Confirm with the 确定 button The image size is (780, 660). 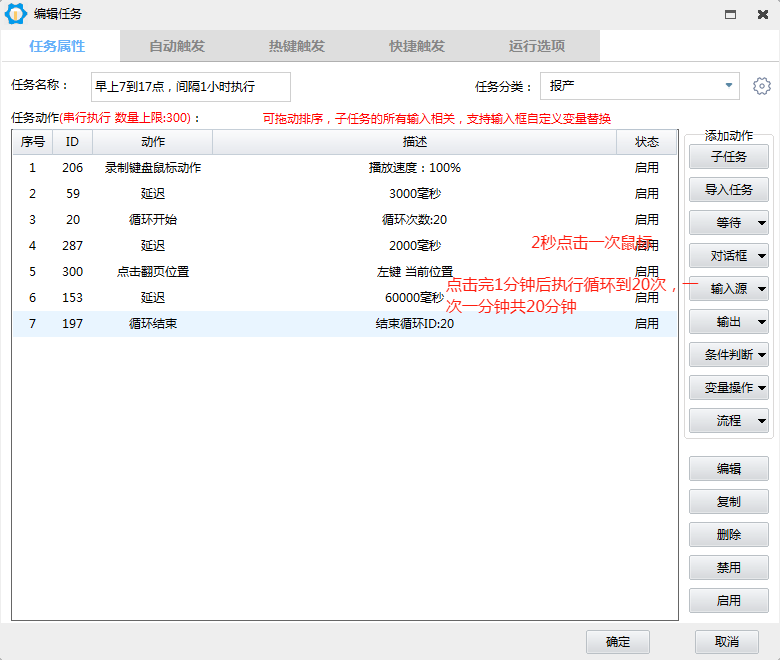pyautogui.click(x=618, y=642)
